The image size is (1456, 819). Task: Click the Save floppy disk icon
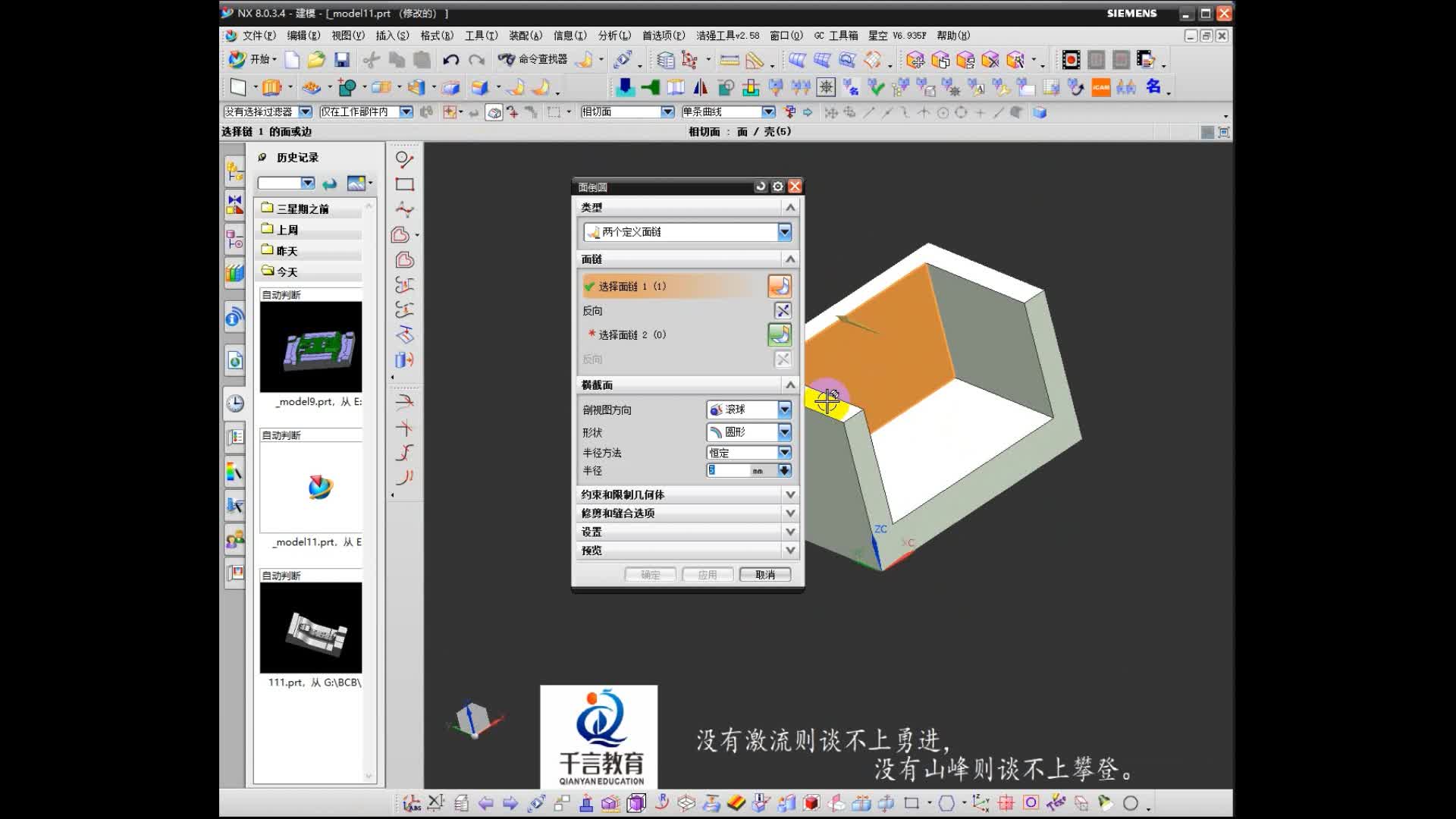(x=342, y=60)
